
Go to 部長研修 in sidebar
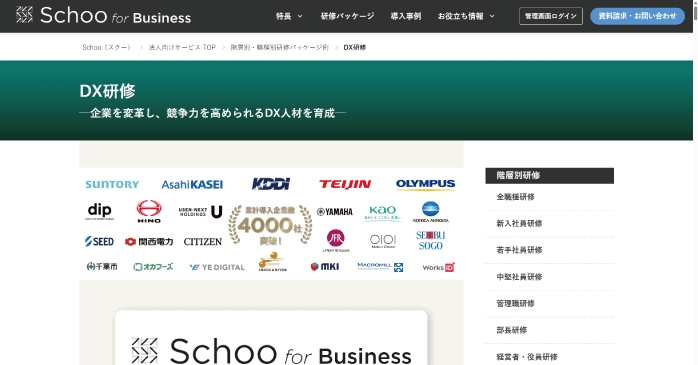(511, 330)
